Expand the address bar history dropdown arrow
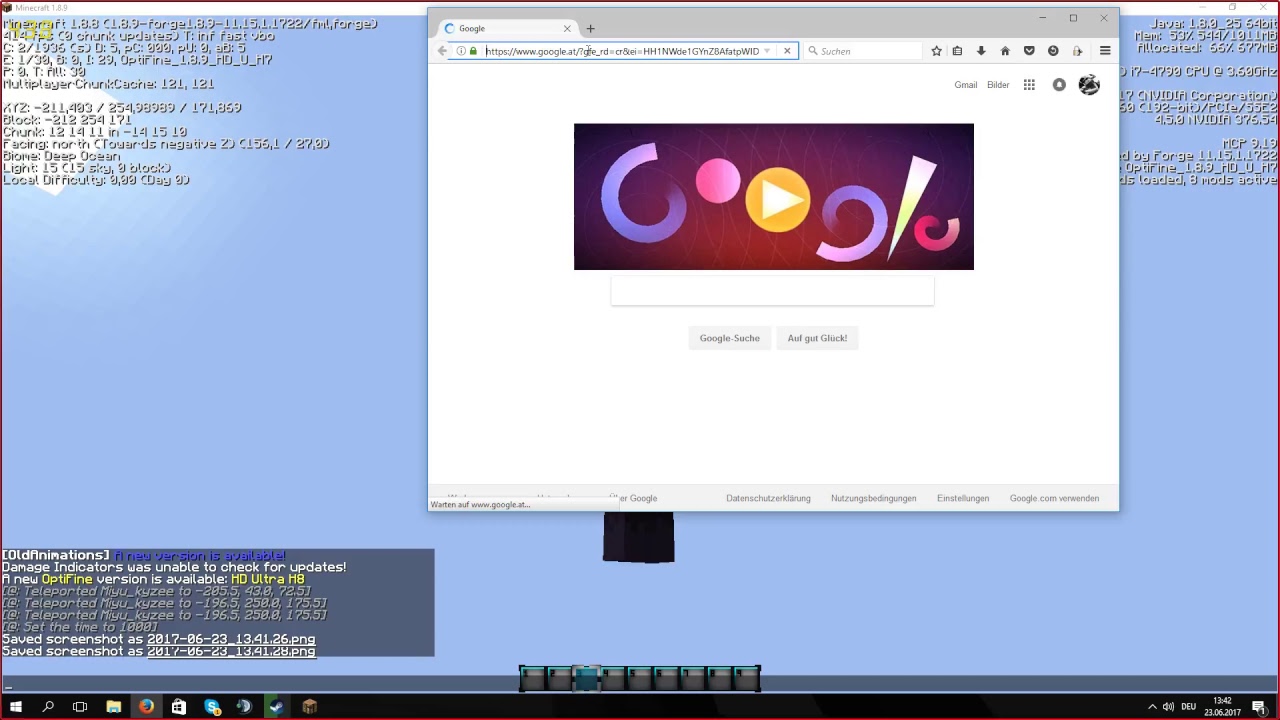Viewport: 1280px width, 720px height. point(767,51)
